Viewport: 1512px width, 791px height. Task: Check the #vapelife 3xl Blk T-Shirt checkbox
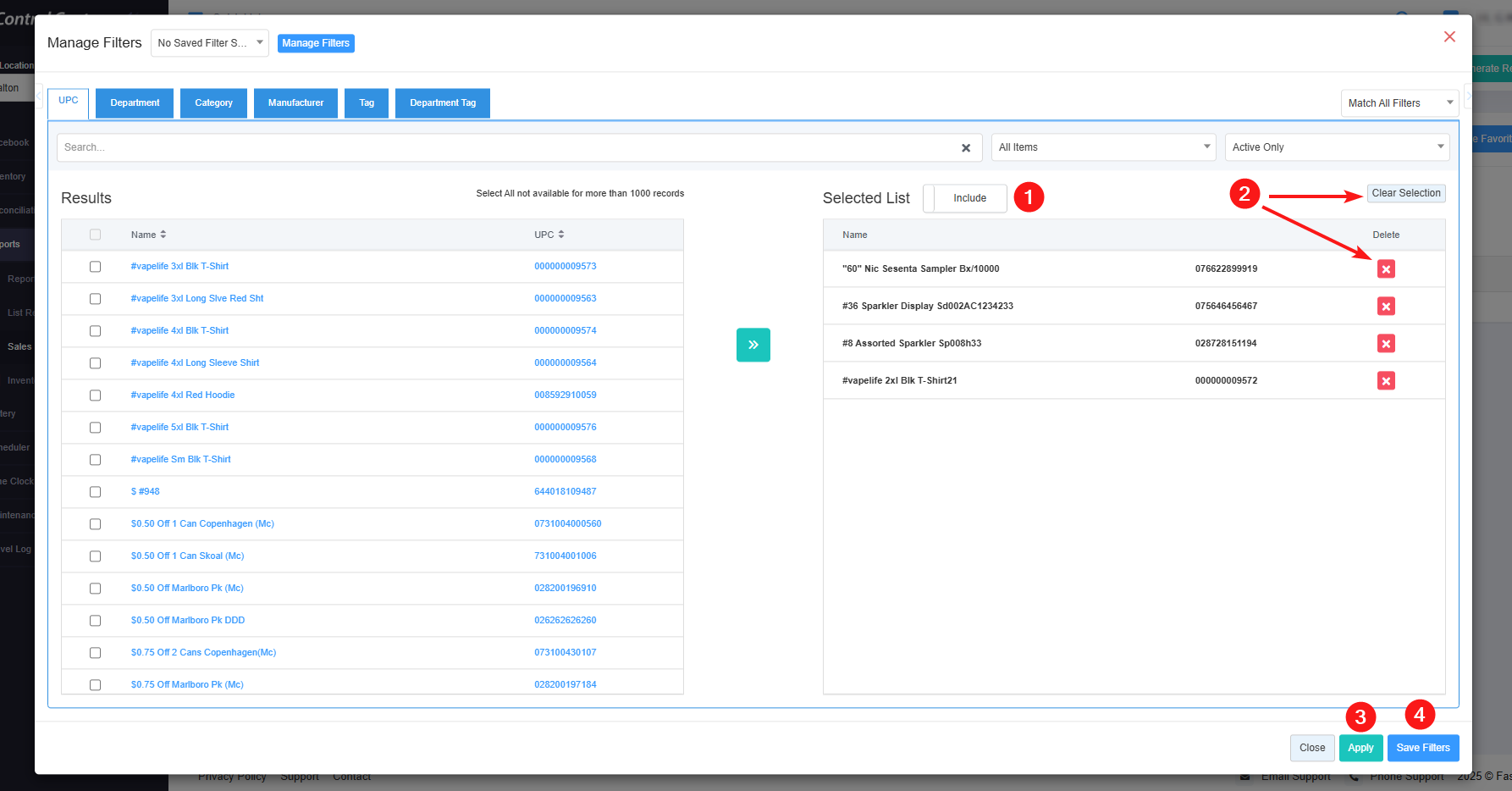pyautogui.click(x=95, y=267)
